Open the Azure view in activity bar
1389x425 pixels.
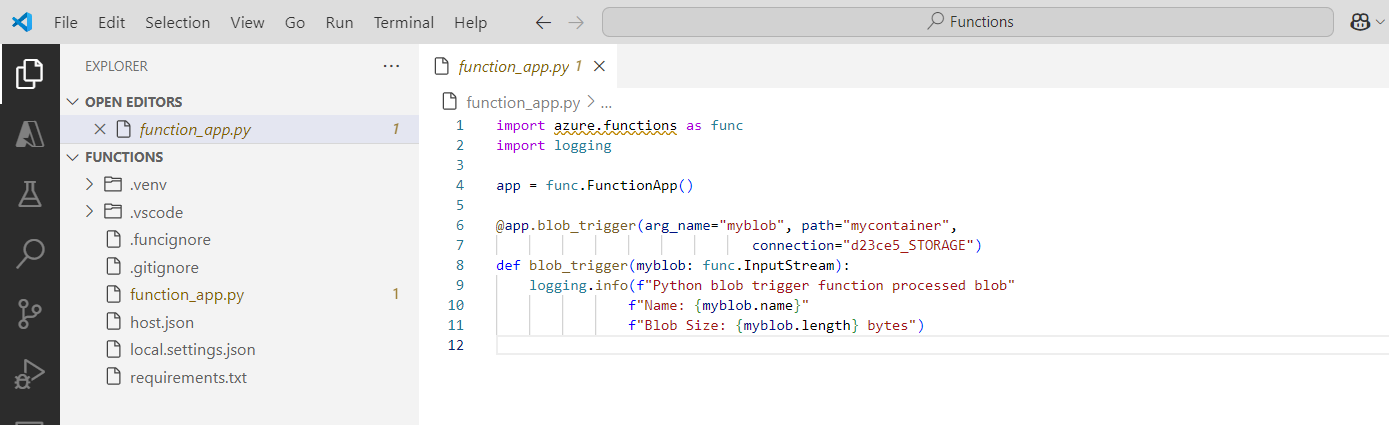click(30, 133)
